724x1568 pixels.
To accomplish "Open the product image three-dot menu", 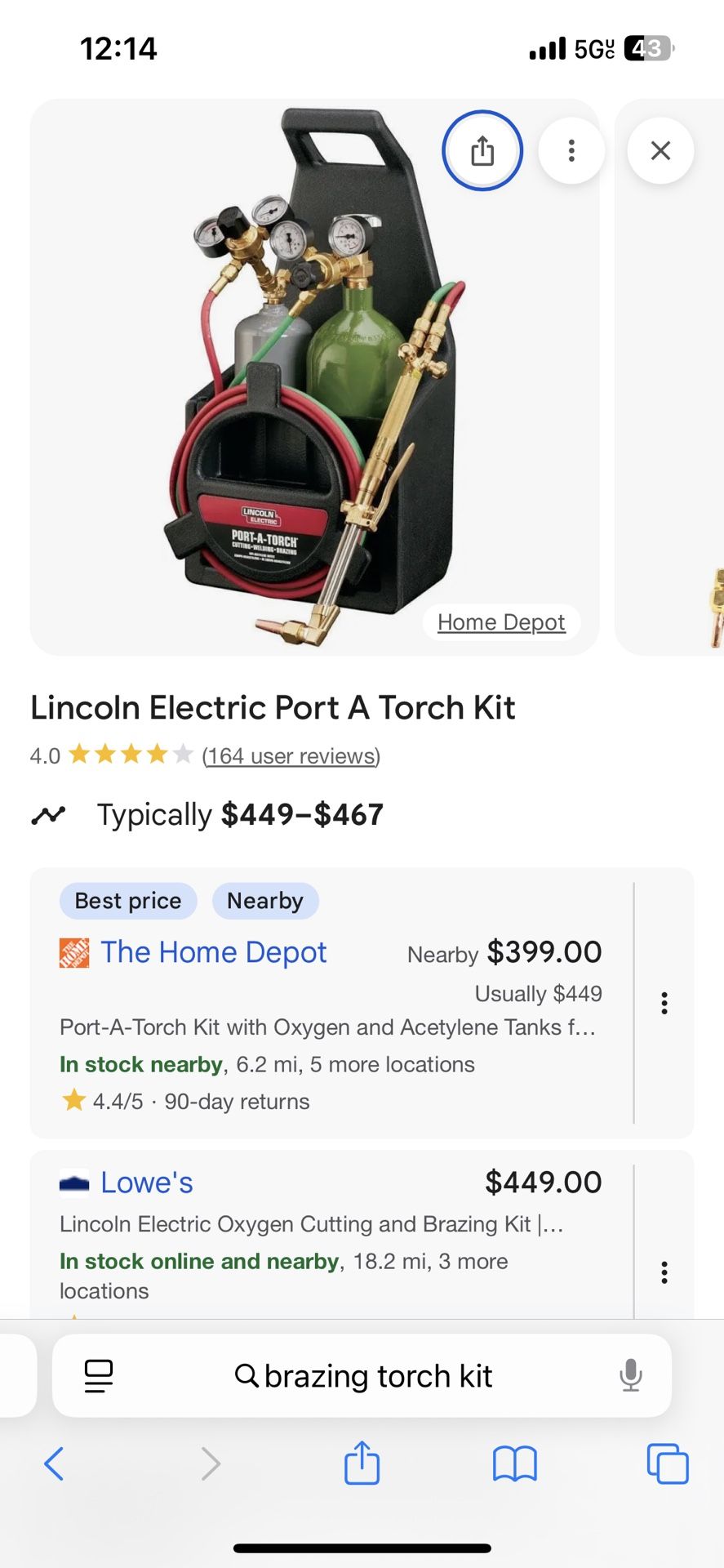I will (571, 150).
